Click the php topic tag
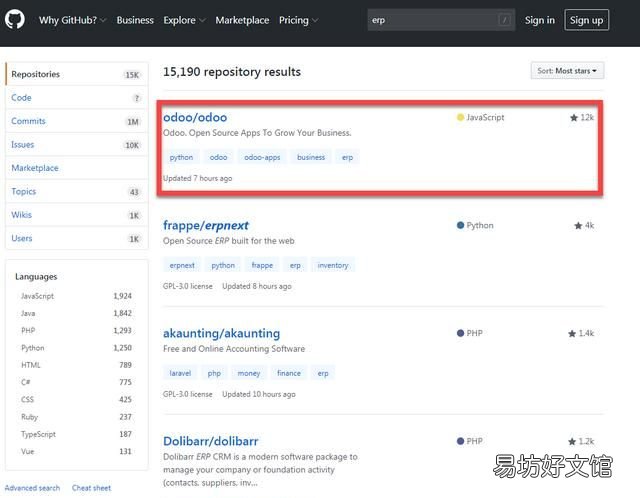The height and width of the screenshot is (498, 640). (x=214, y=373)
